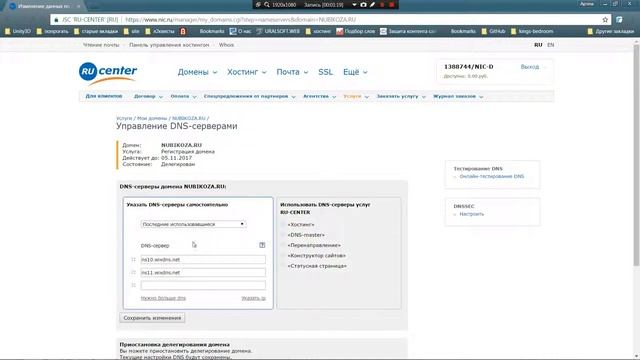This screenshot has width=640, height=360.
Task: Stop recording with the red square button
Action: (x=391, y=4)
